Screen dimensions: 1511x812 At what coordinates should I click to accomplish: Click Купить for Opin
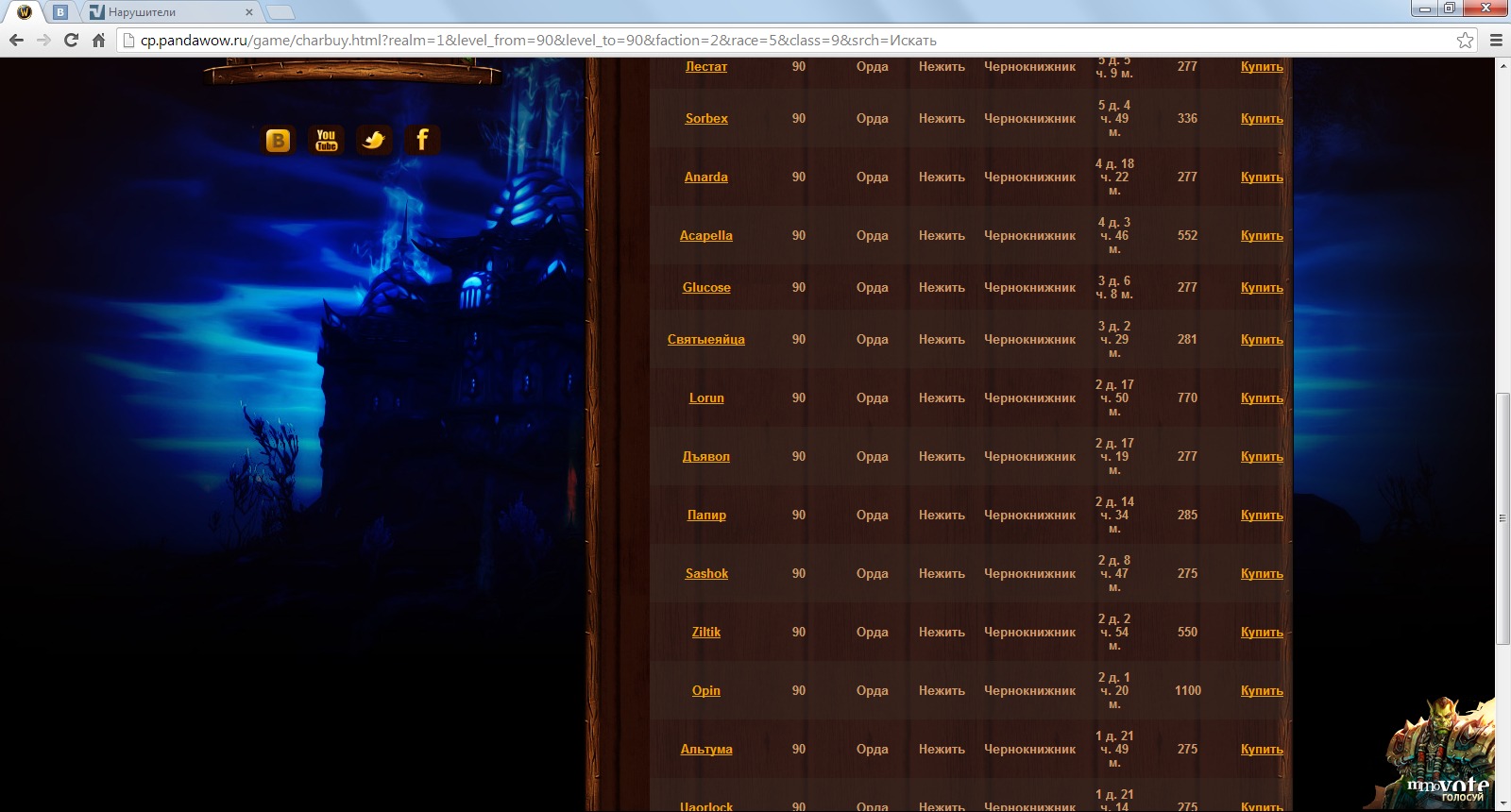pos(1262,690)
